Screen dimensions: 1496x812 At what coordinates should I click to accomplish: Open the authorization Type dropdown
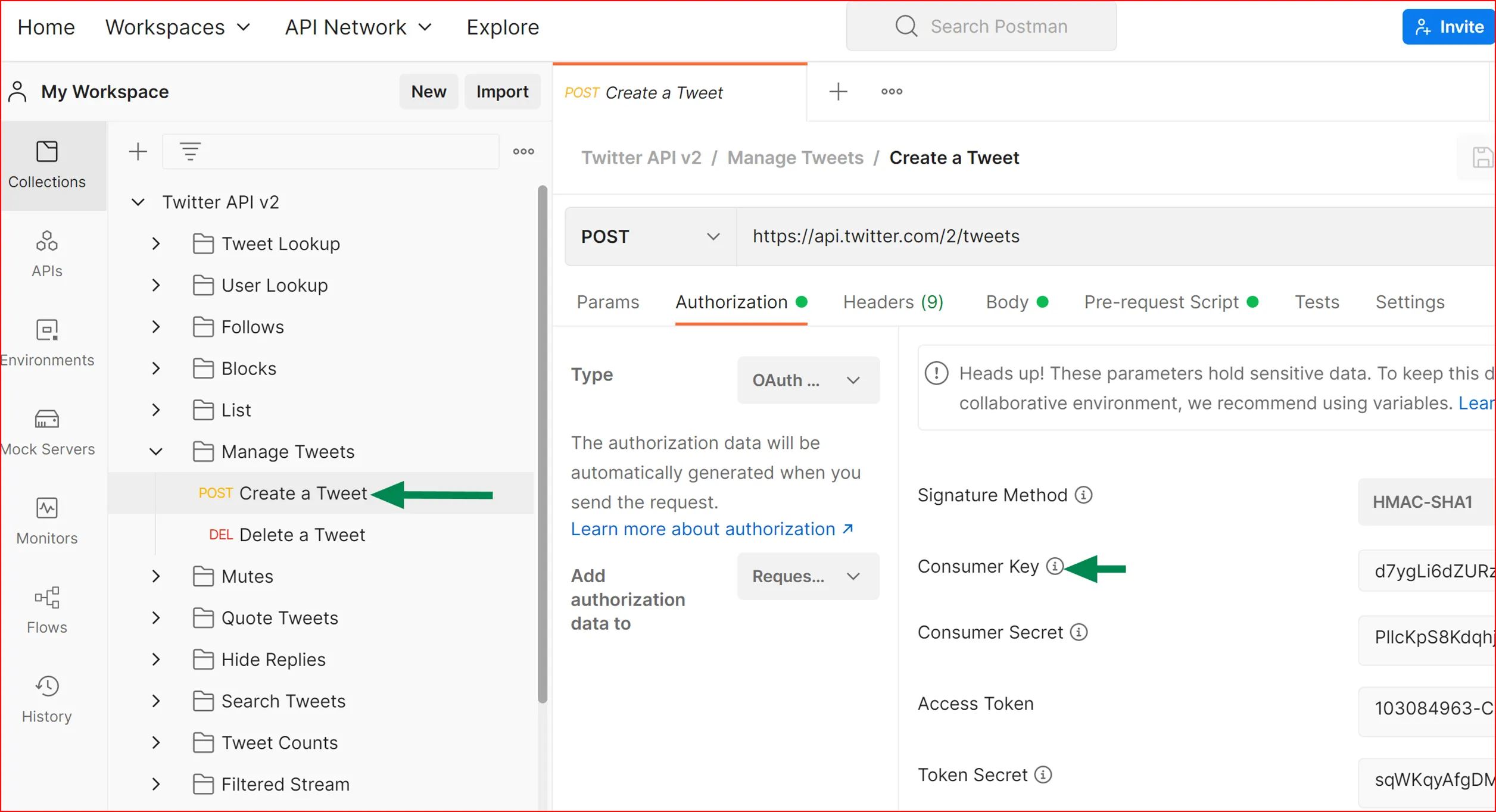click(x=808, y=380)
